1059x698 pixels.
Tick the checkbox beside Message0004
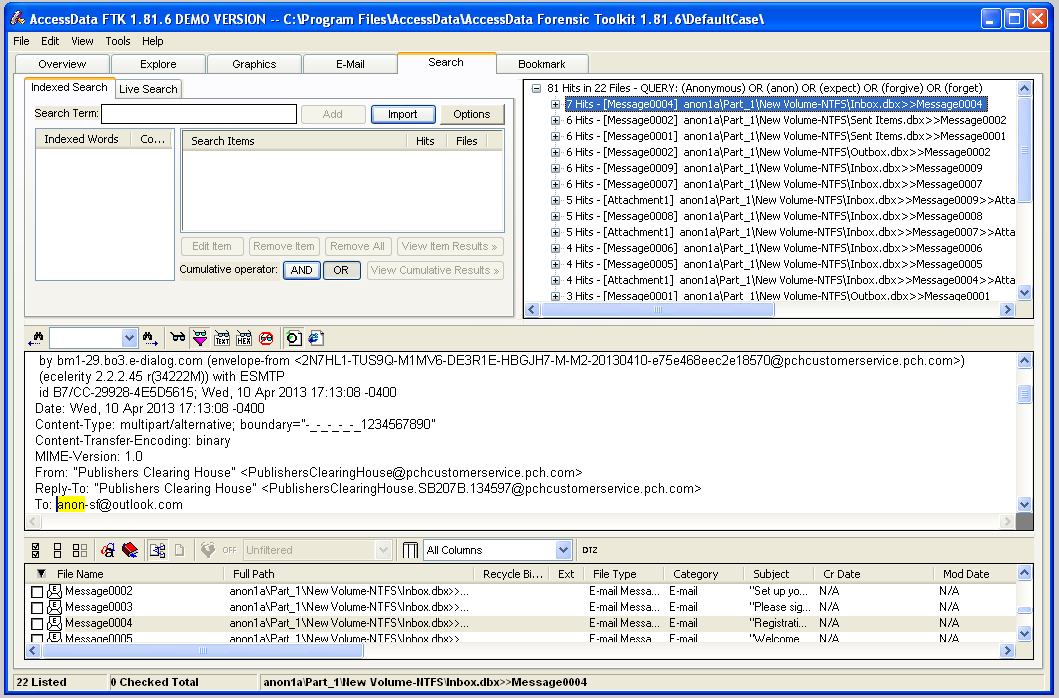tap(37, 623)
